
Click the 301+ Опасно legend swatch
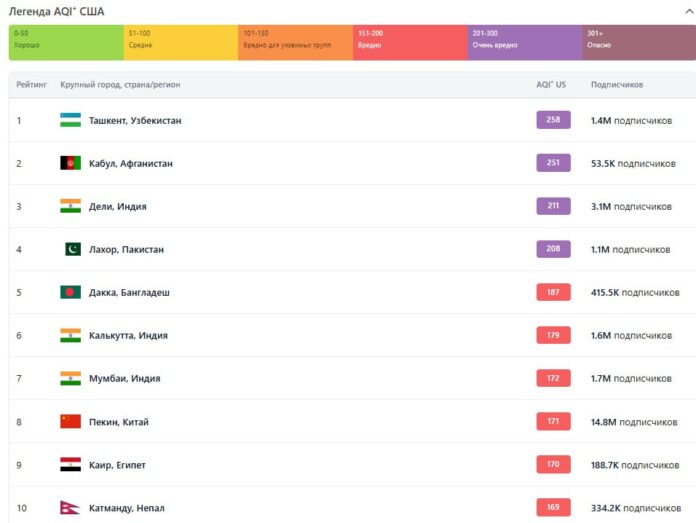point(639,42)
